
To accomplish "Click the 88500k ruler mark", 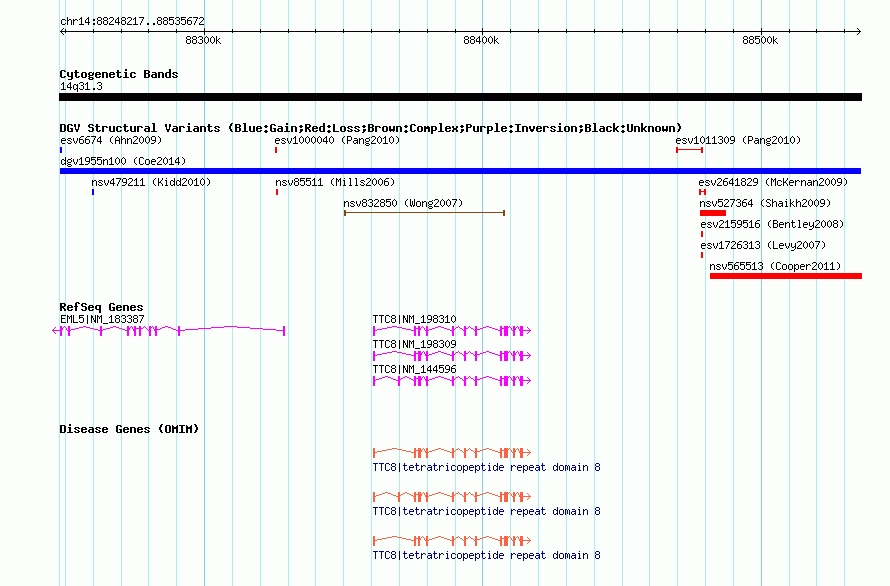I will tap(760, 40).
